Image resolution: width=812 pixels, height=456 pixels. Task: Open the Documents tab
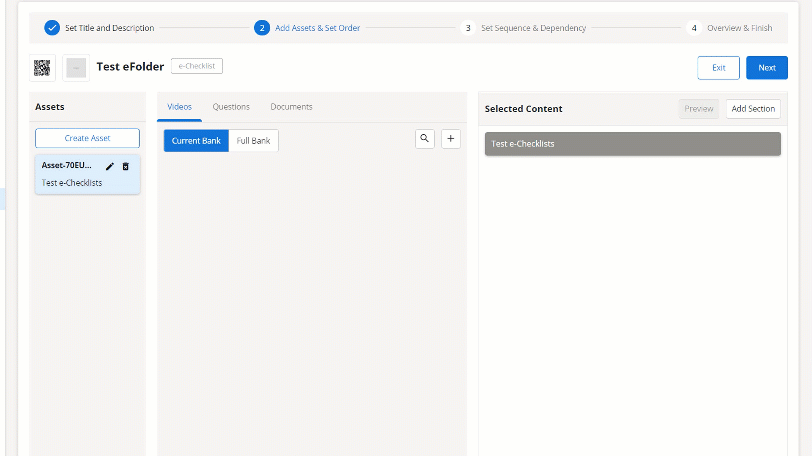[x=291, y=107]
